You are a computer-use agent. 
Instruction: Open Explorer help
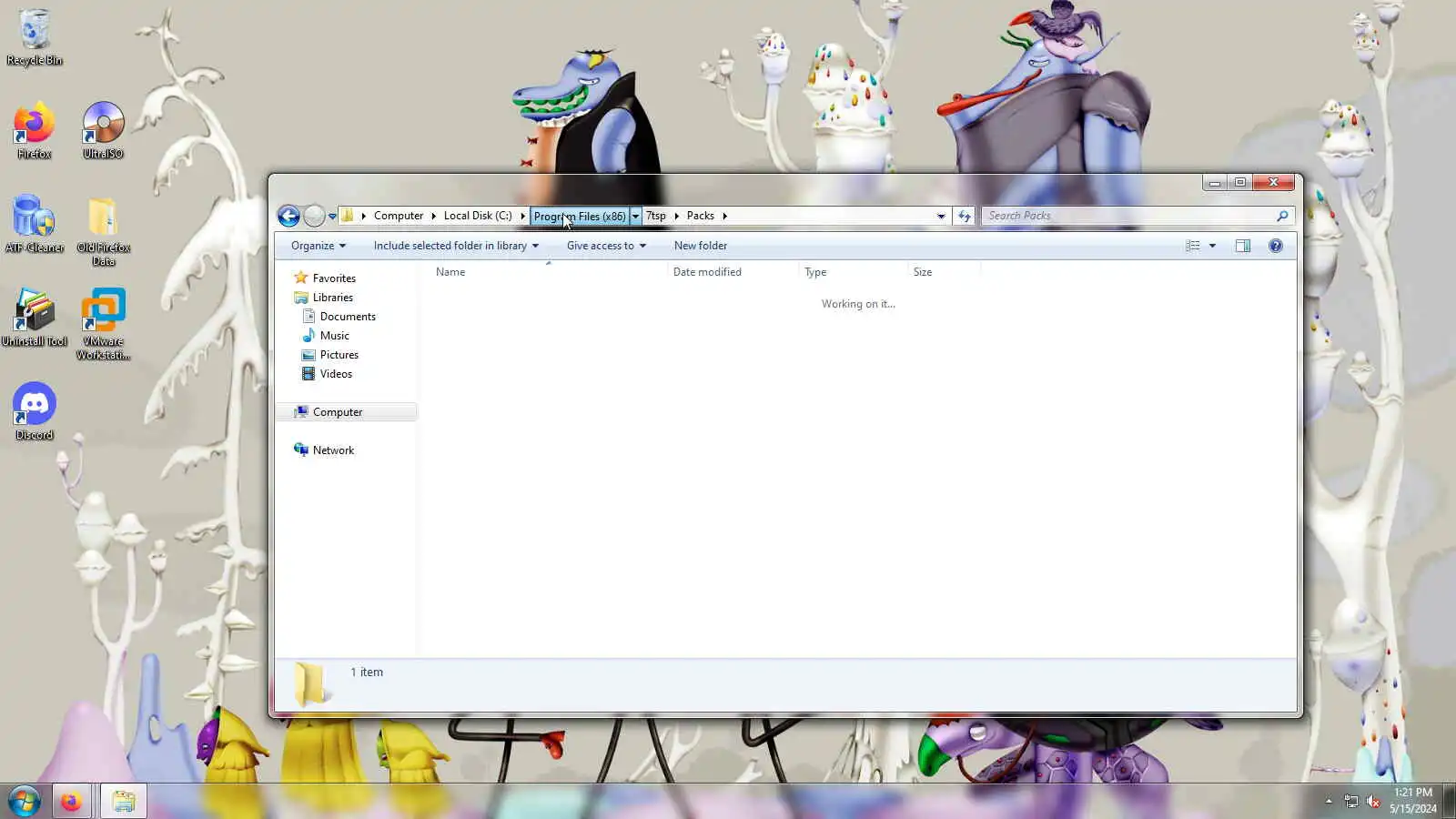1276,246
